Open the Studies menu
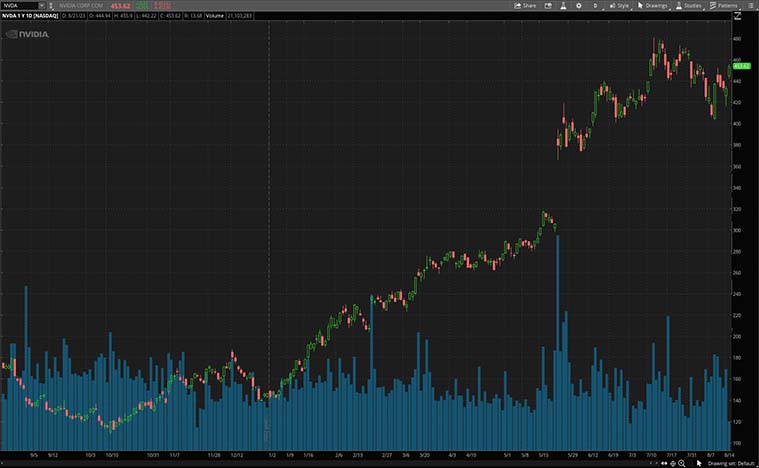This screenshot has height=468, width=759. pyautogui.click(x=689, y=6)
